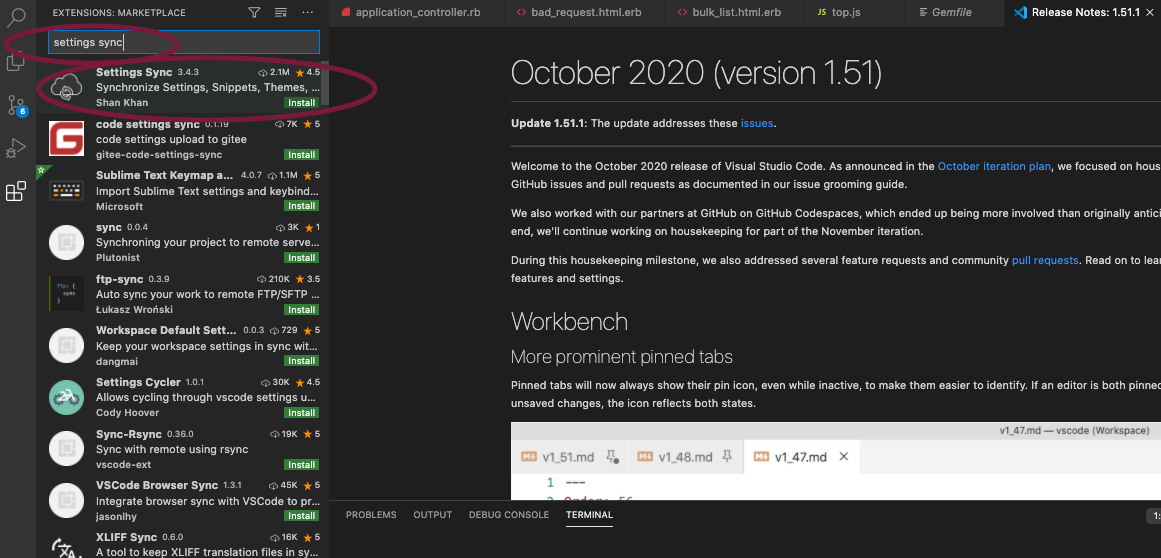
Task: Select Workspace Default Settings placeholder icon
Action: 67,346
